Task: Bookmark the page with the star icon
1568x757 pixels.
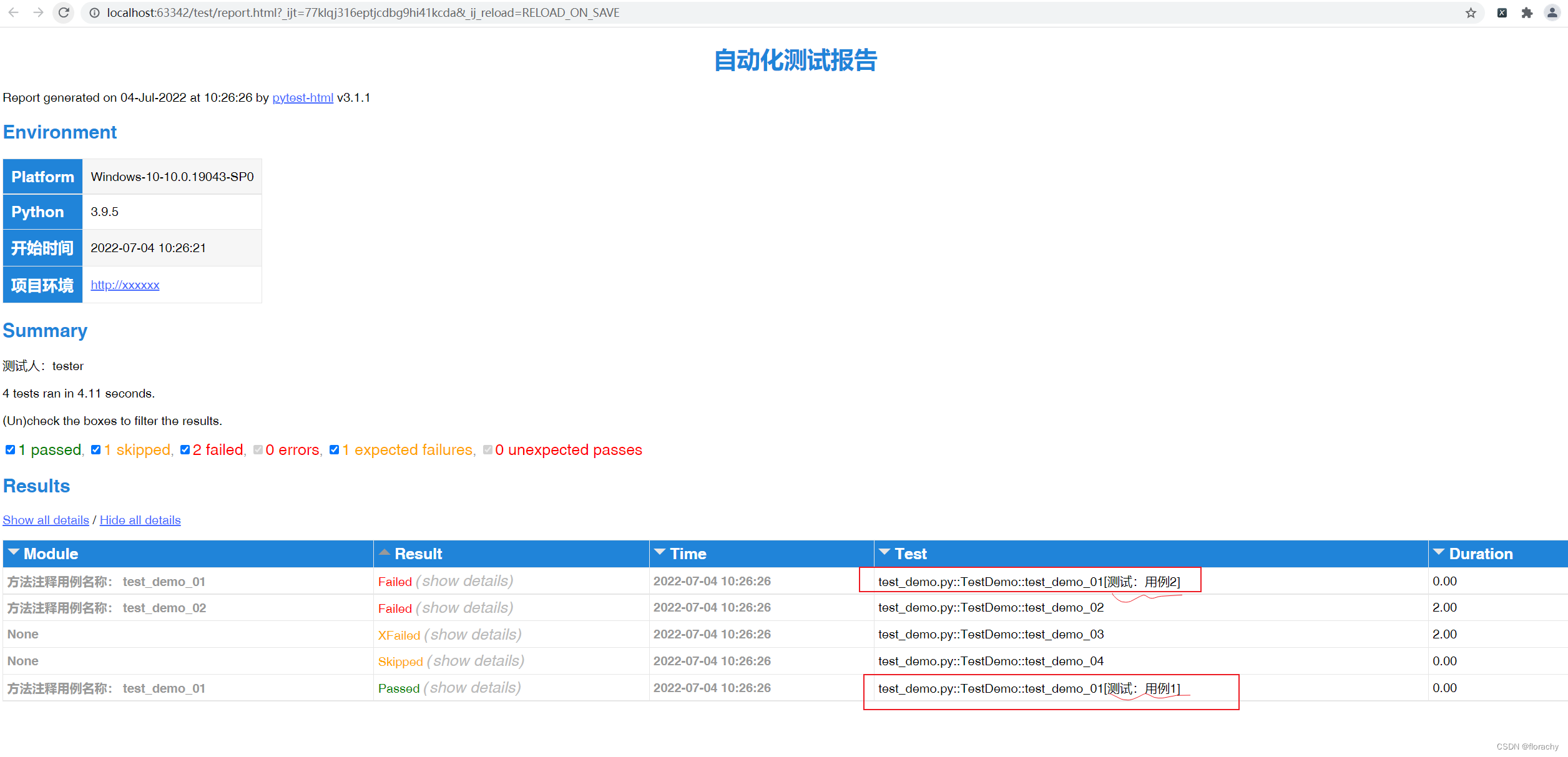Action: (1471, 12)
